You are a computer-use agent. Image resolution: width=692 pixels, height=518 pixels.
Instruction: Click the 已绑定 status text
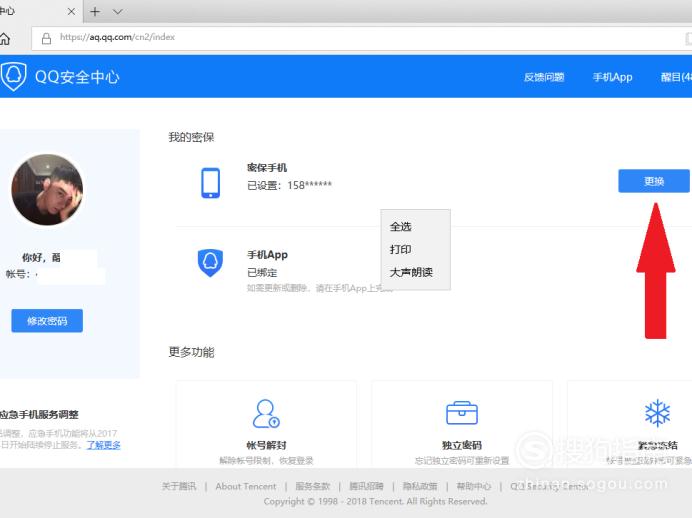click(262, 273)
